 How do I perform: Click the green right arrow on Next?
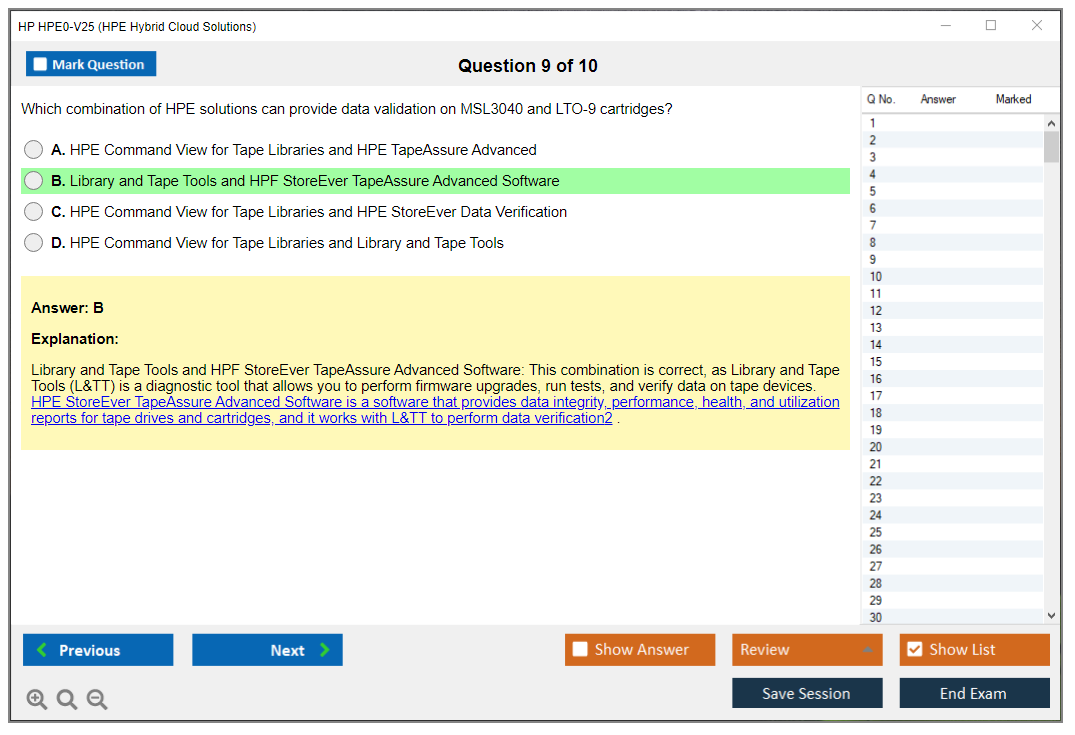point(325,650)
